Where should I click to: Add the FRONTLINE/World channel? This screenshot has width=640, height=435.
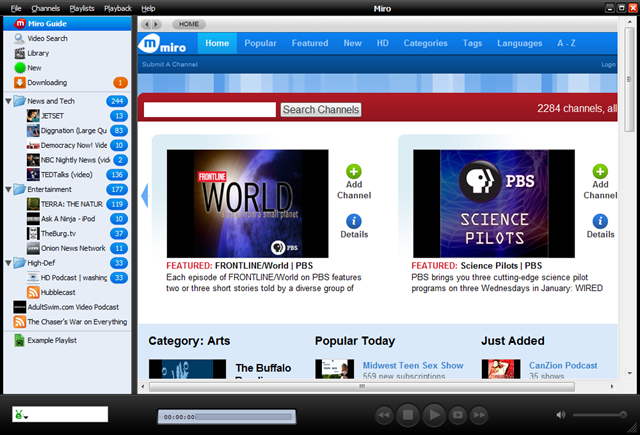tap(354, 182)
